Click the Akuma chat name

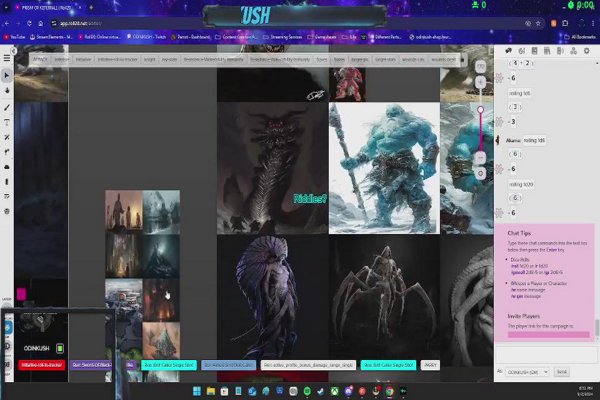[513, 140]
